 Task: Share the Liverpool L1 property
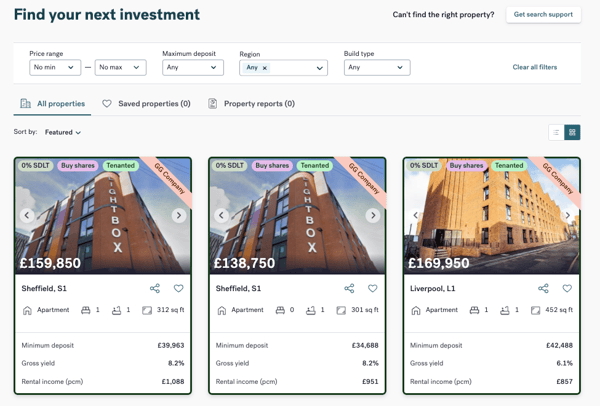click(x=543, y=288)
